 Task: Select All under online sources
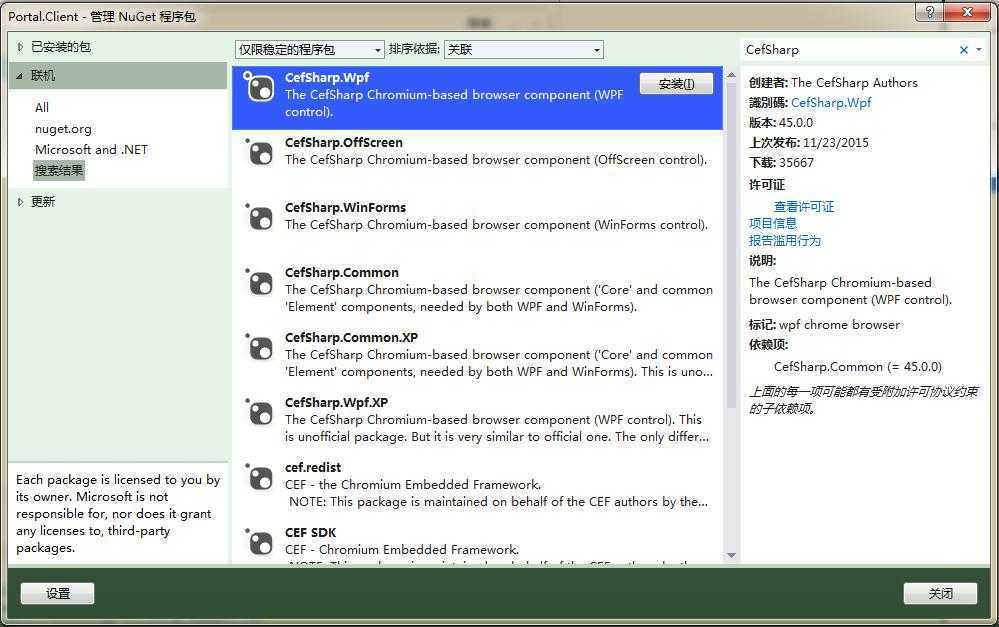42,107
